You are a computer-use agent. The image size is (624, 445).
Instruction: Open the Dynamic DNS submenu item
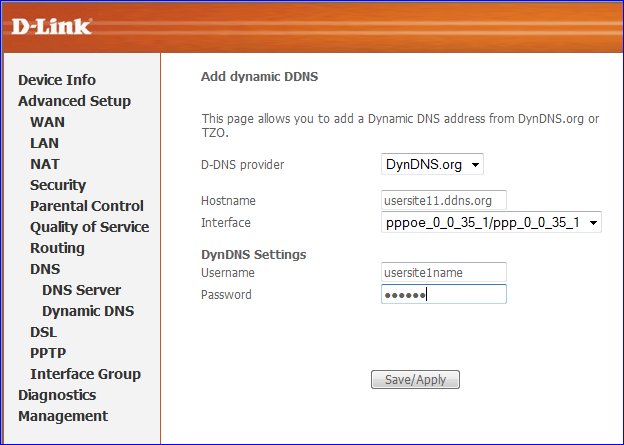[88, 311]
